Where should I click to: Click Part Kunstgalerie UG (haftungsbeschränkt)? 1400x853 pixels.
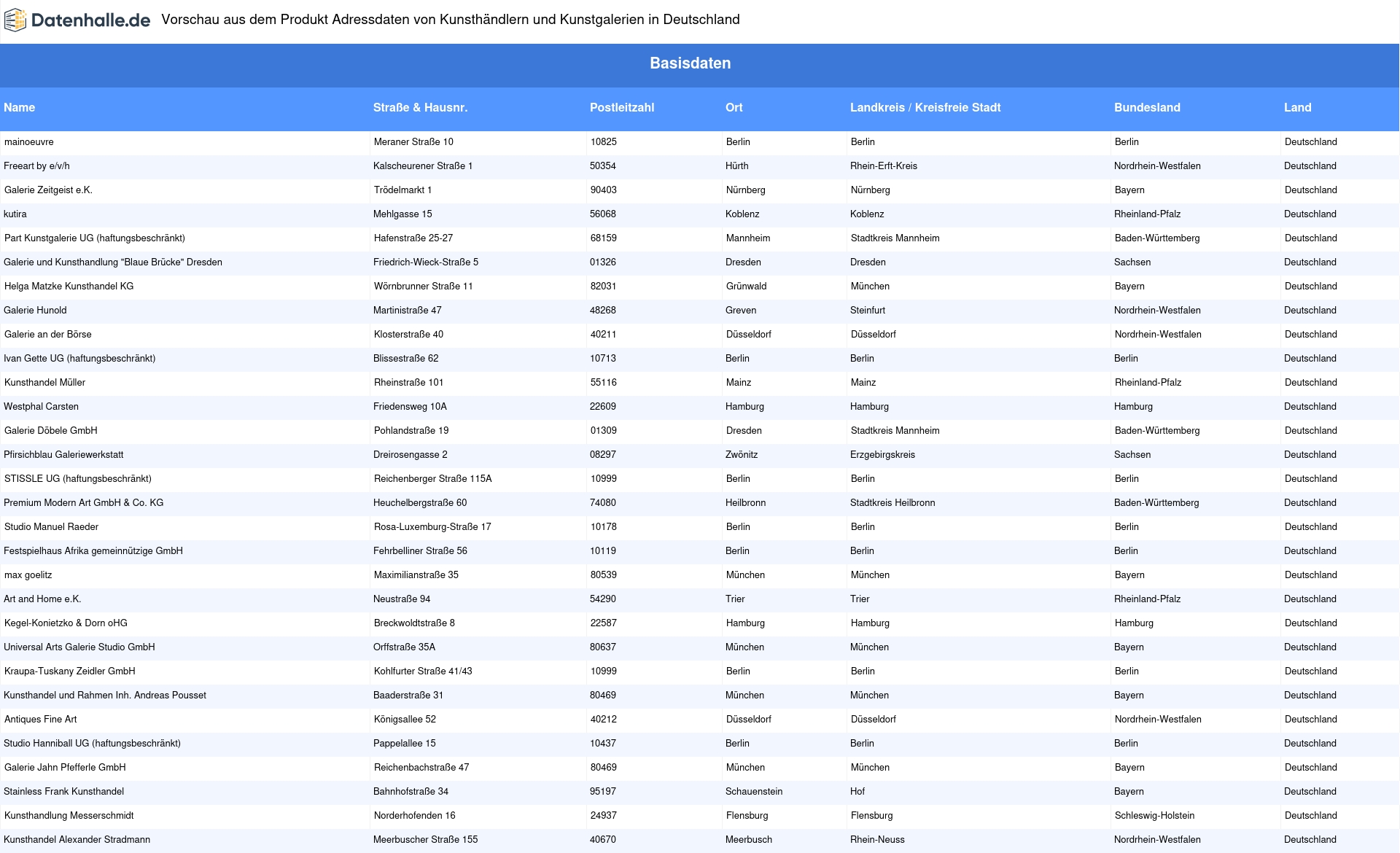click(x=95, y=238)
